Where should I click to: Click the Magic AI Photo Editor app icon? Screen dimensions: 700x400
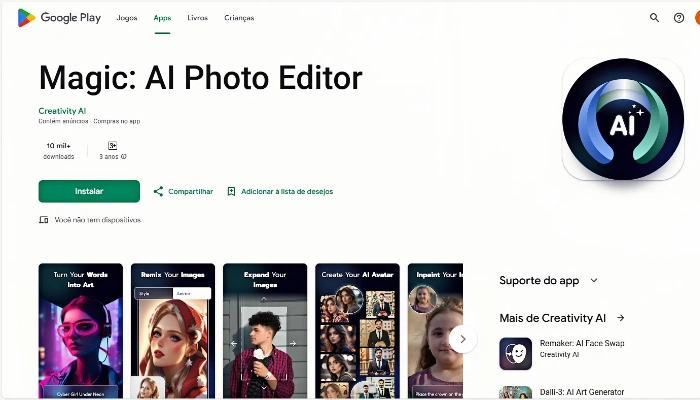623,119
